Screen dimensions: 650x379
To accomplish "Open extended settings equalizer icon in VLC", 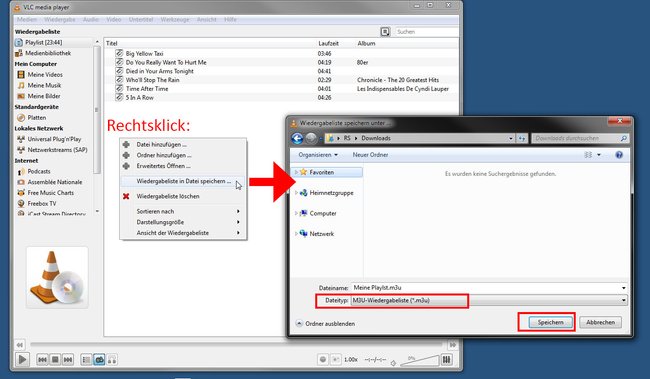I will 446,360.
